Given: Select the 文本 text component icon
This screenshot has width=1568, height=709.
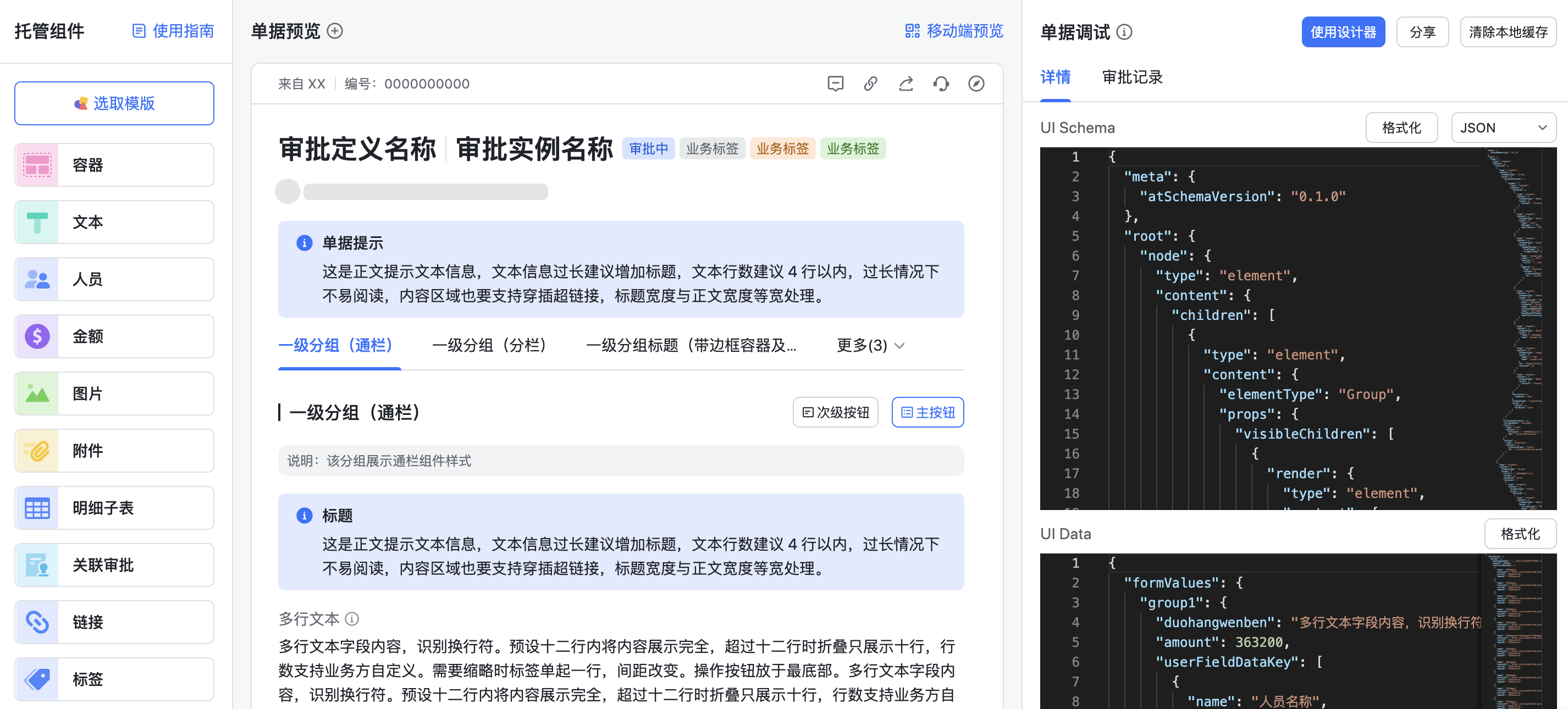Looking at the screenshot, I should tap(37, 222).
